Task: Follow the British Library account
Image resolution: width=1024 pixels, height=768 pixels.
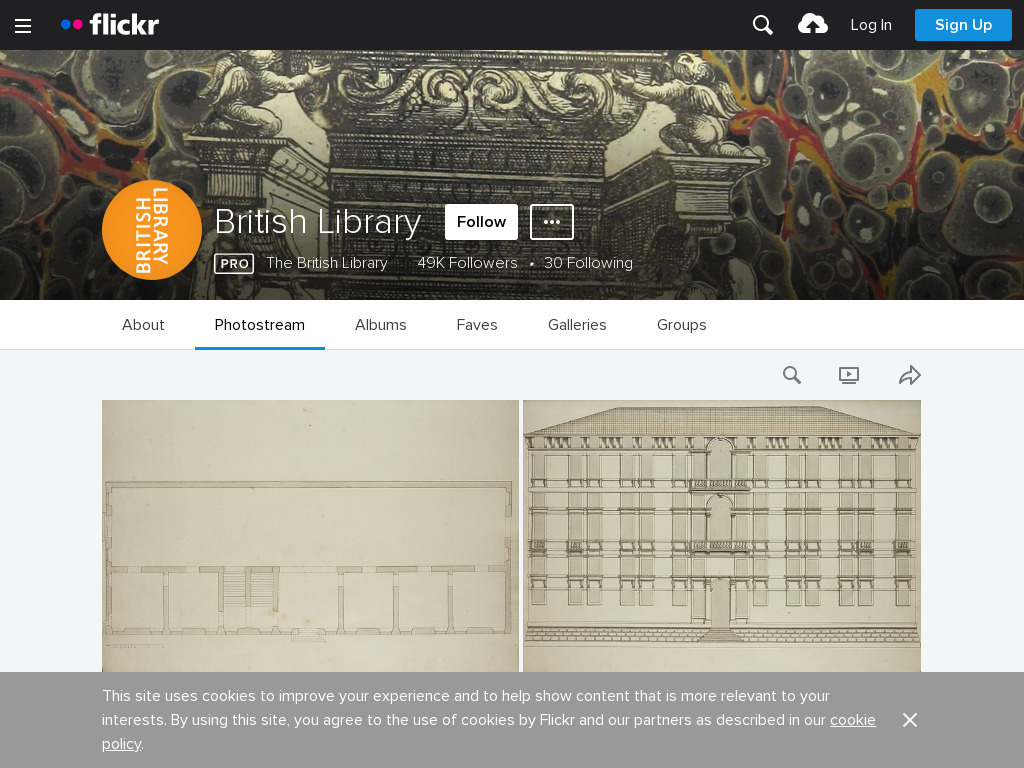Action: pyautogui.click(x=481, y=222)
